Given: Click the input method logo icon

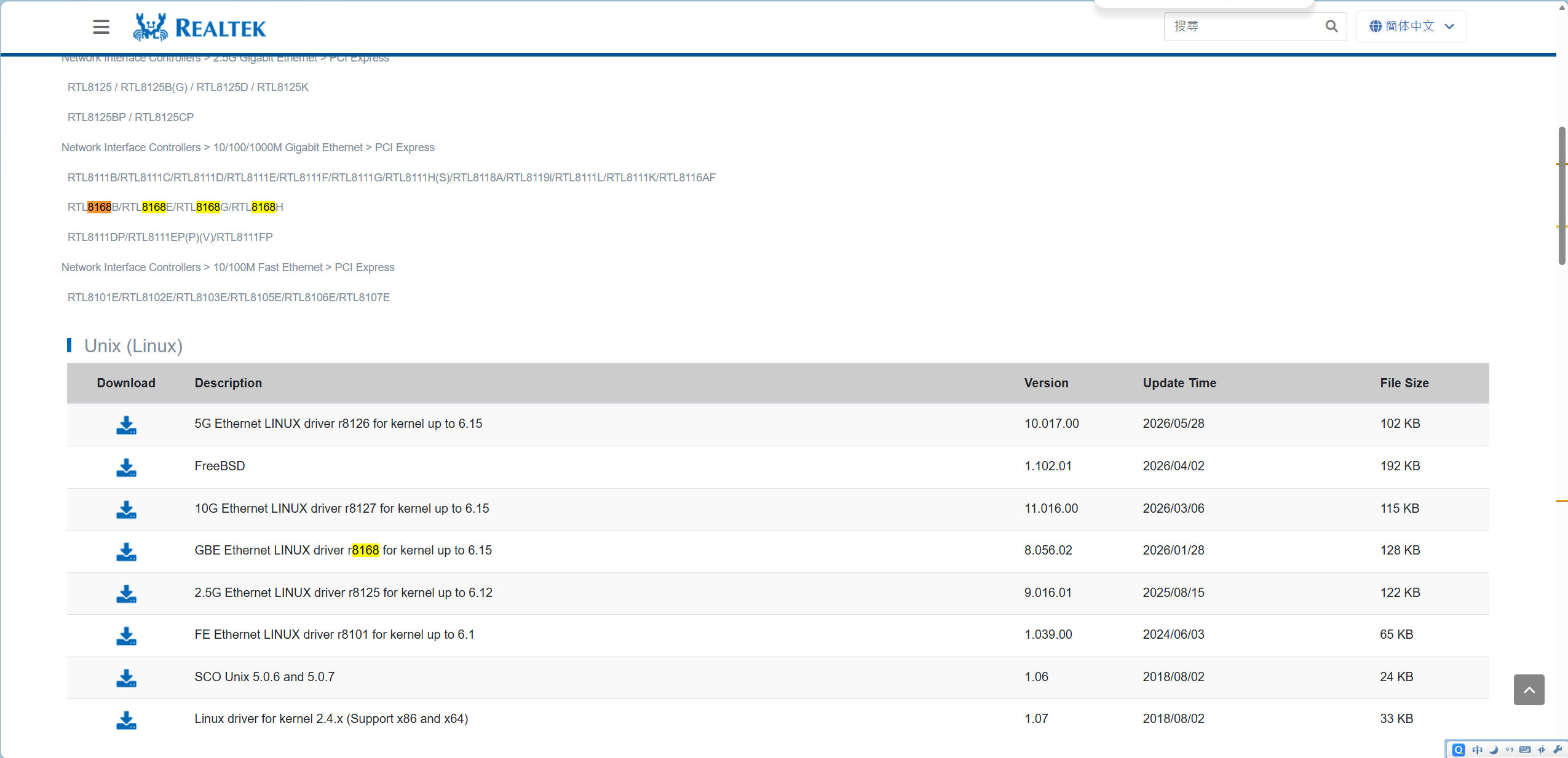Looking at the screenshot, I should coord(1459,750).
